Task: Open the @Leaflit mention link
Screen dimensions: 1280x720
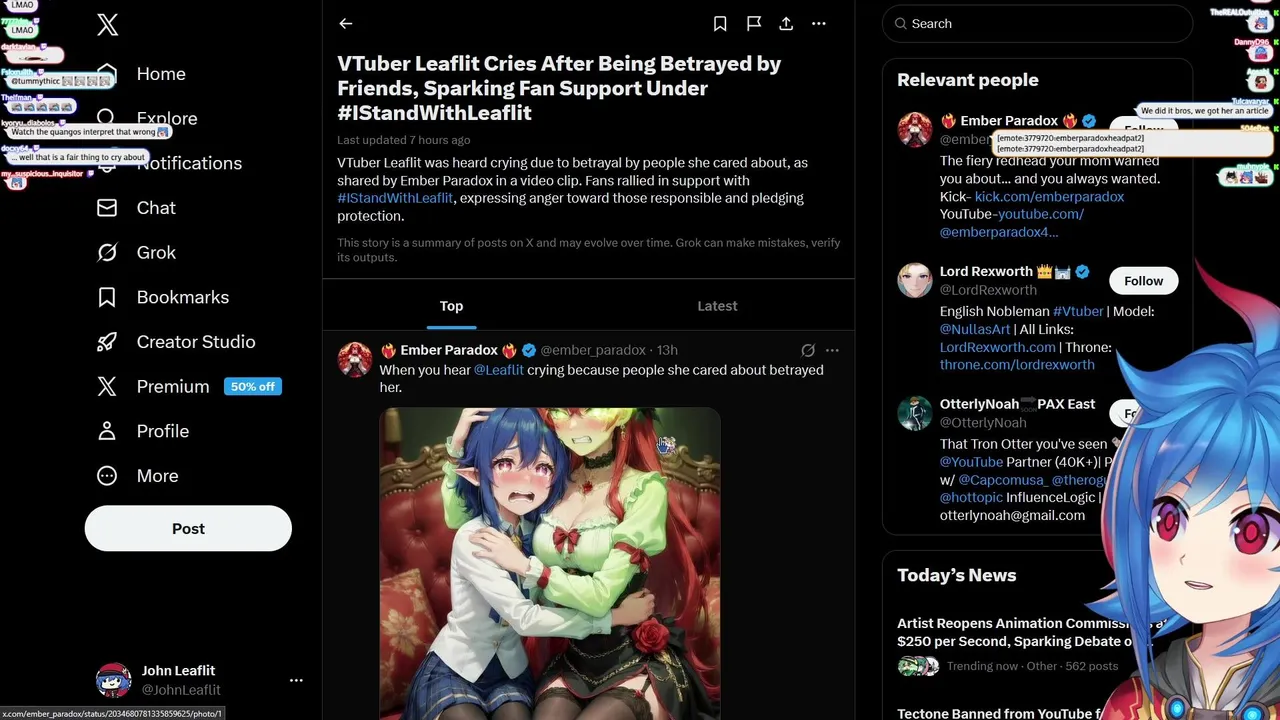Action: [499, 370]
